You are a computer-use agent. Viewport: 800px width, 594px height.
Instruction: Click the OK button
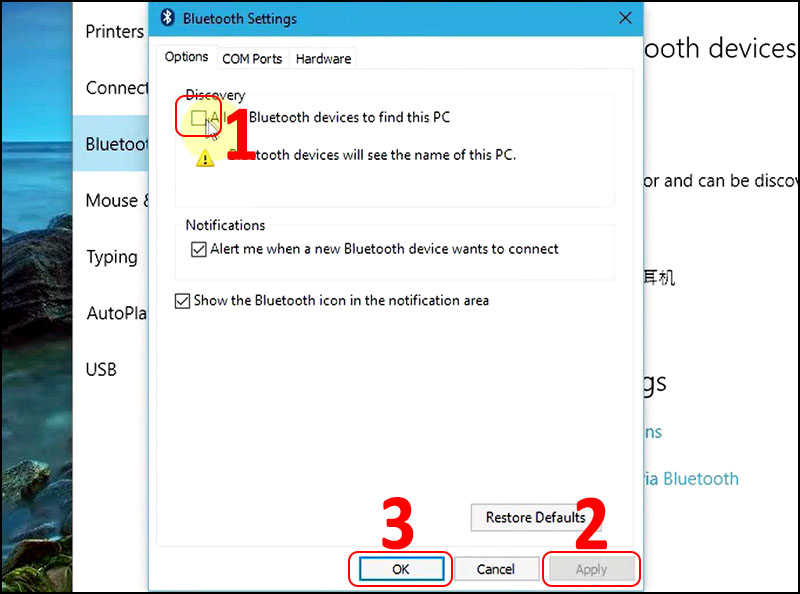click(x=401, y=569)
